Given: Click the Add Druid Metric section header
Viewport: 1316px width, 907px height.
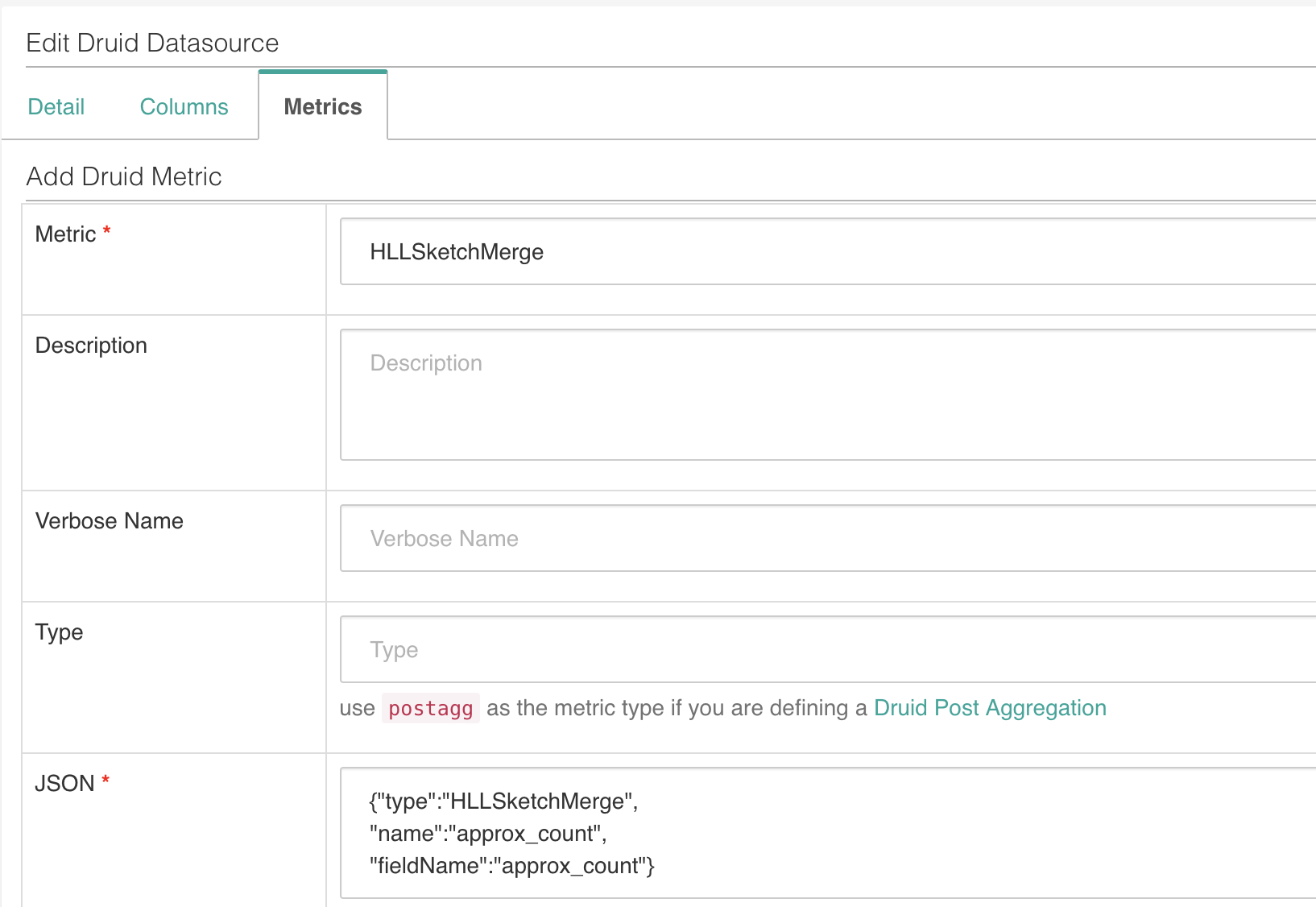Looking at the screenshot, I should [x=124, y=176].
